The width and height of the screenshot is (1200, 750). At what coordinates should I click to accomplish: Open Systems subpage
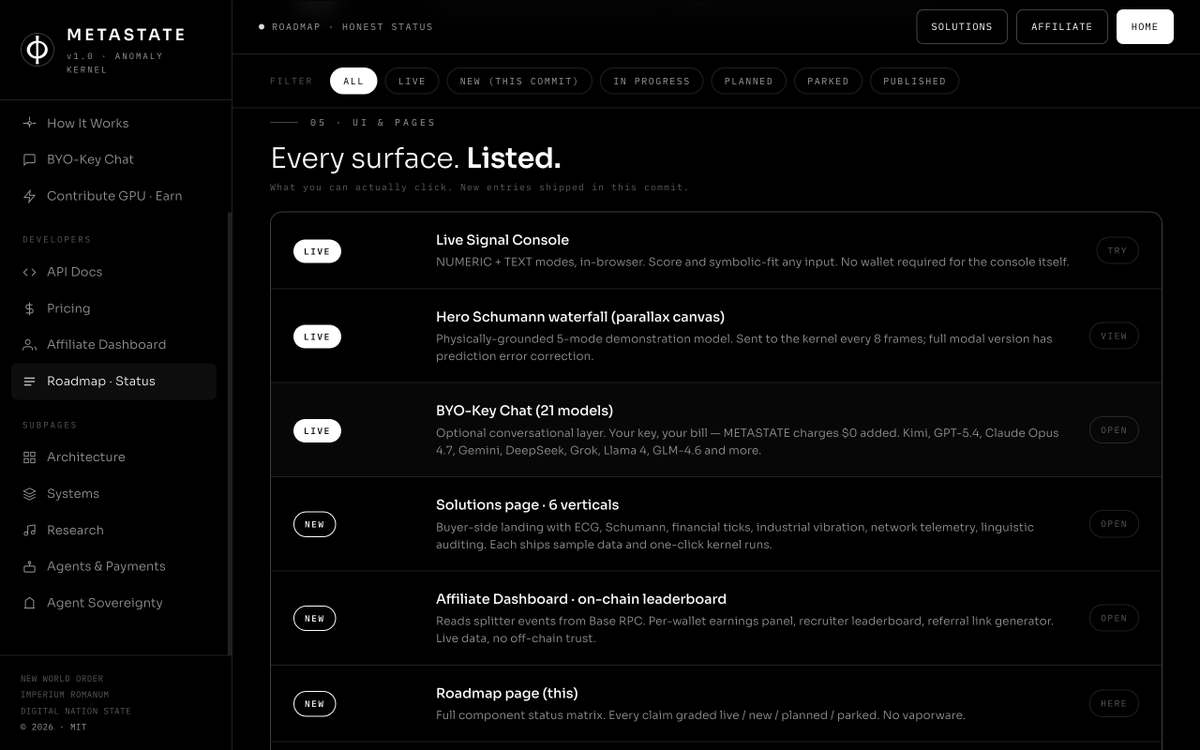tap(114, 494)
